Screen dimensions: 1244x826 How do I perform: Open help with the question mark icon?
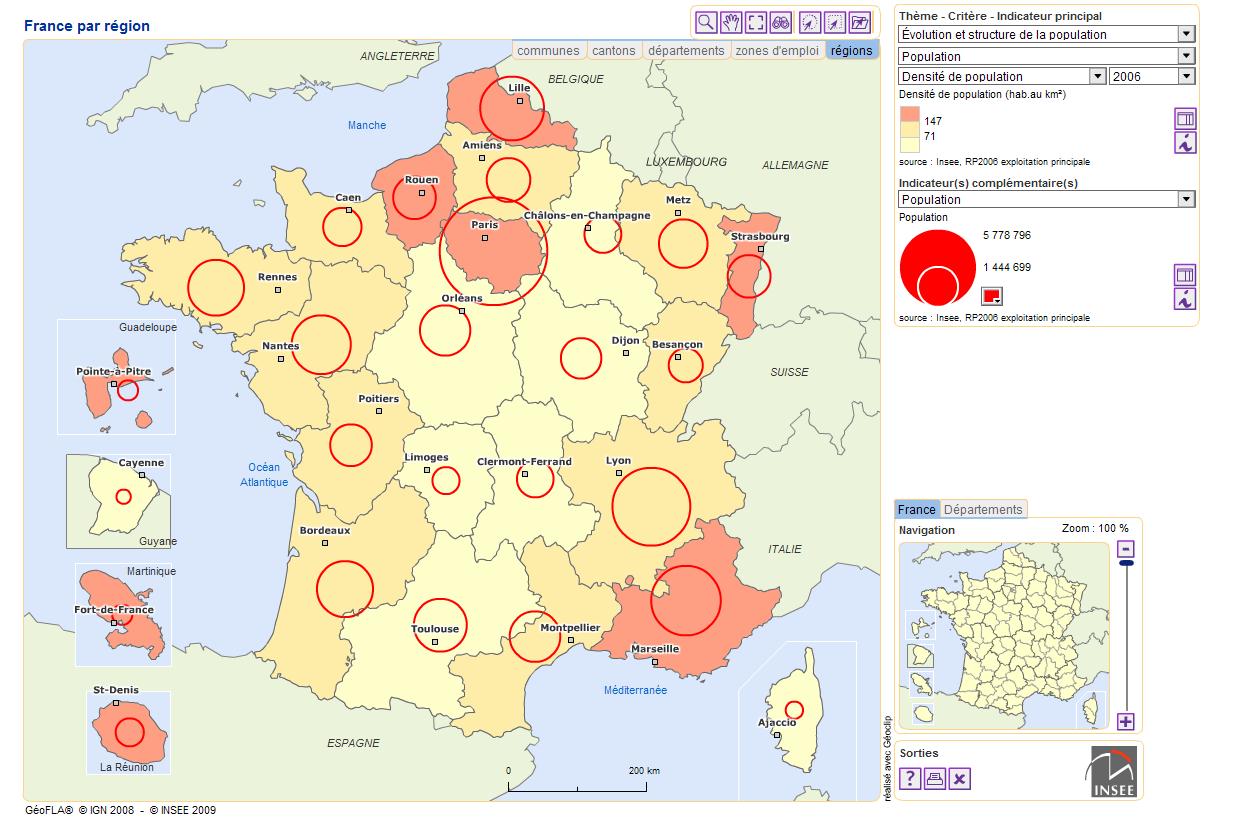pos(910,779)
